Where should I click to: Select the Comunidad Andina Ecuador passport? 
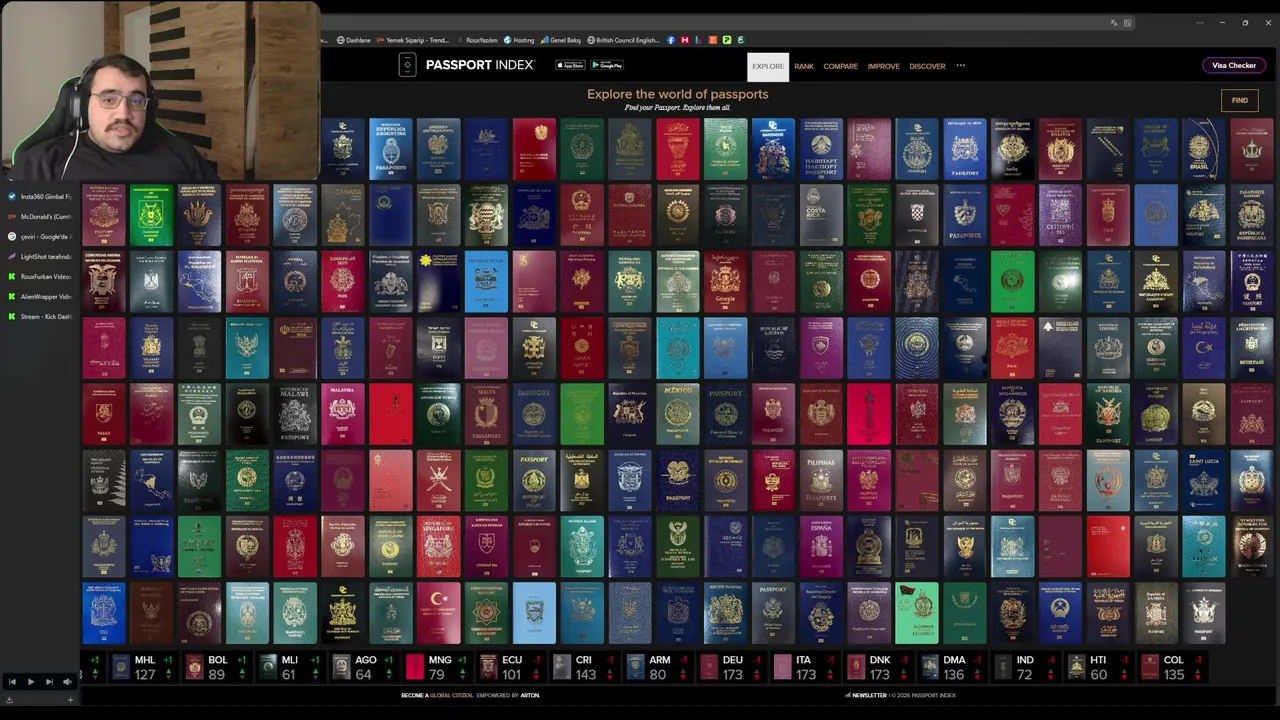click(104, 281)
